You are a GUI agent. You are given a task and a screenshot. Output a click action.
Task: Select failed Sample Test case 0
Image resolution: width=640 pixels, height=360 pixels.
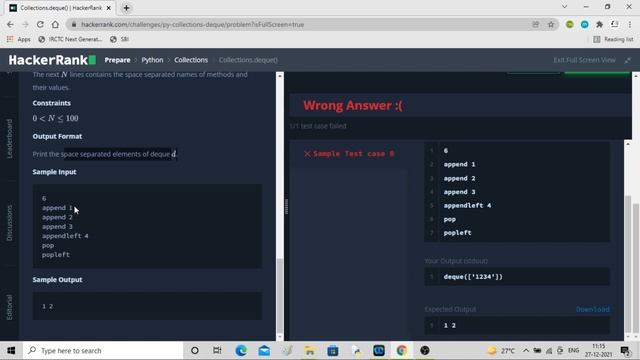349,154
